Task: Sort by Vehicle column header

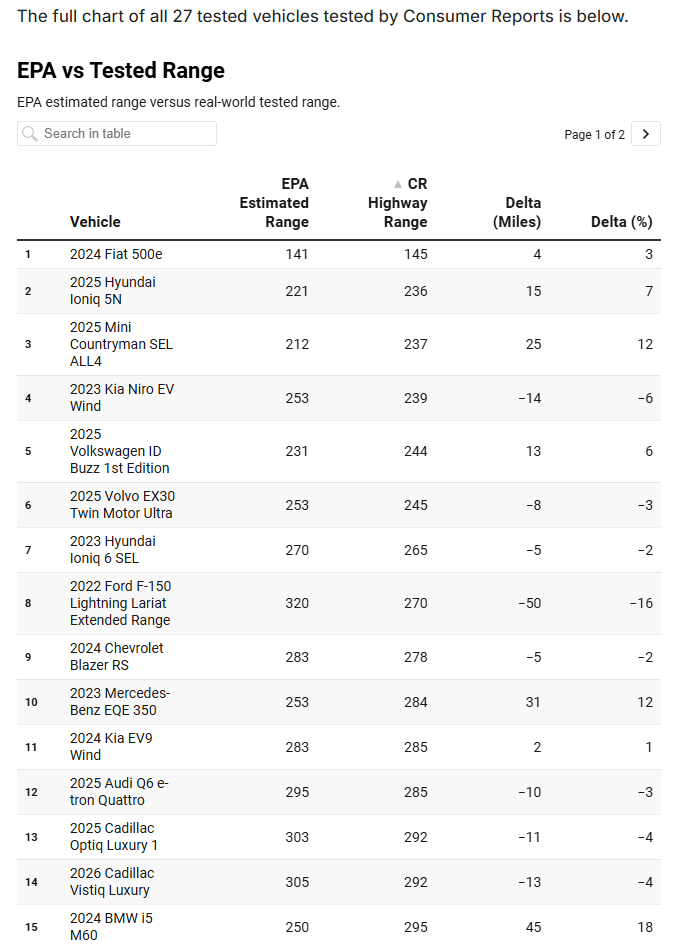Action: (95, 222)
